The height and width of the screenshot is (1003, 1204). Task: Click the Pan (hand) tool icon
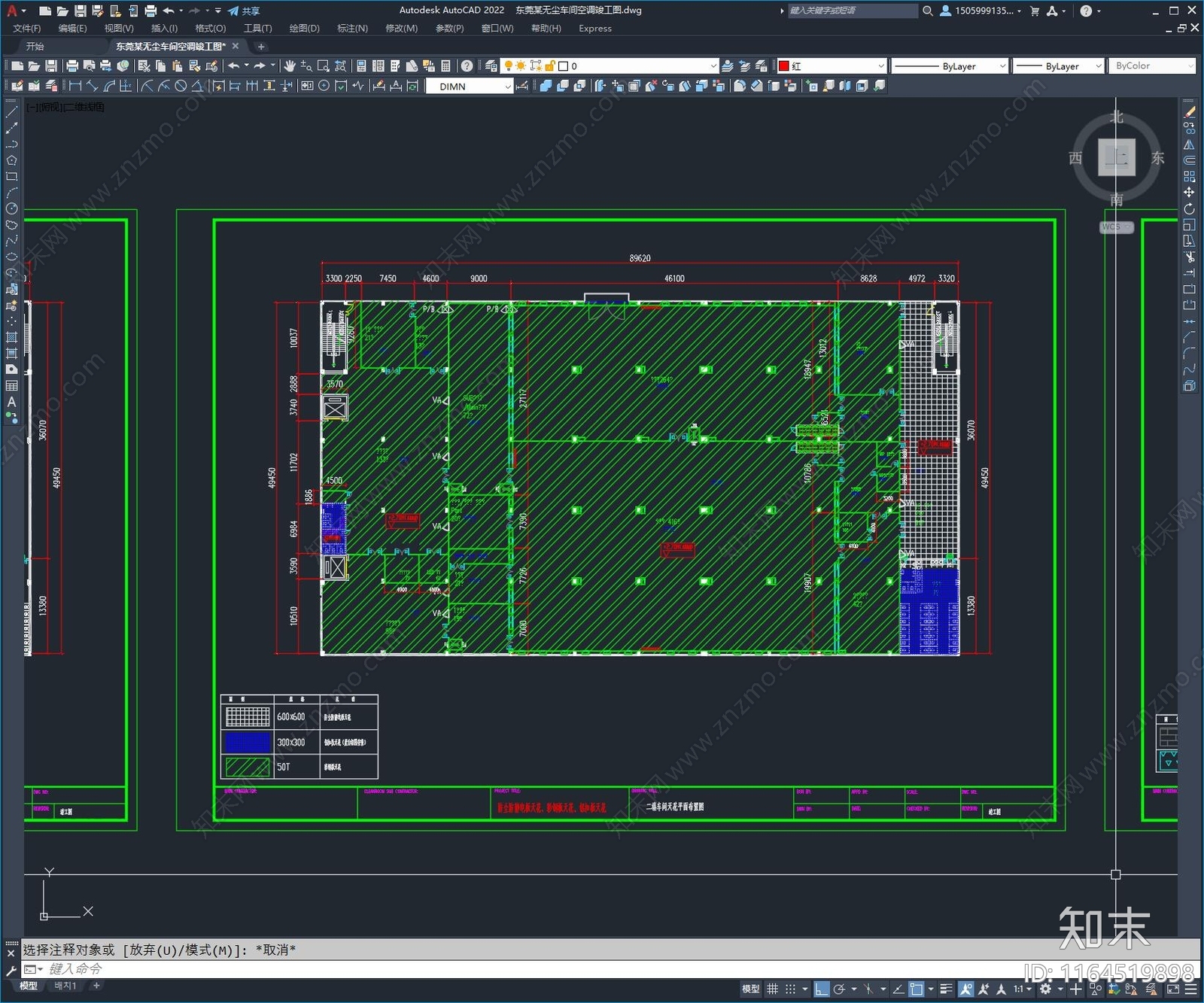(x=290, y=66)
